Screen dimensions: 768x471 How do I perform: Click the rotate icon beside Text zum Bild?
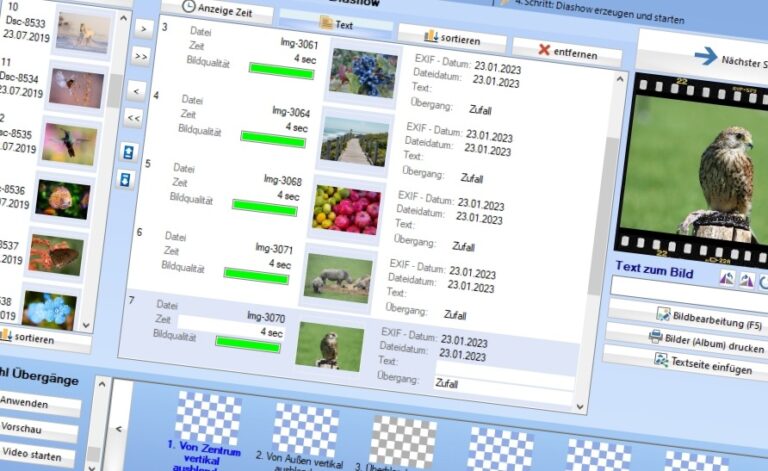pos(764,283)
